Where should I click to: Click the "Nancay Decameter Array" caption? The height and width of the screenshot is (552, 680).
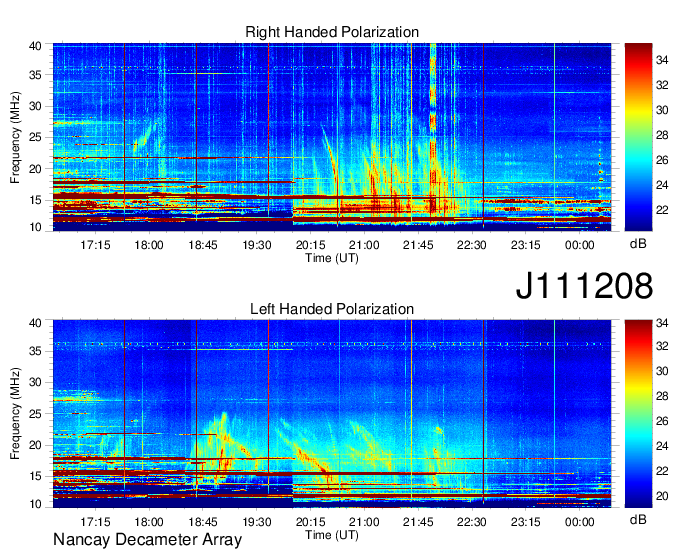tap(147, 540)
